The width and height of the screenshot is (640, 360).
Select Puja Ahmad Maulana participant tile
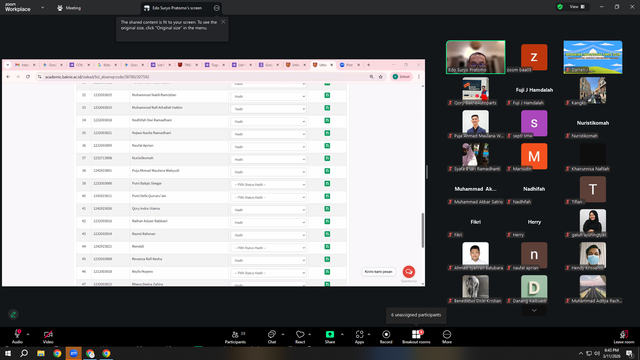tap(476, 123)
